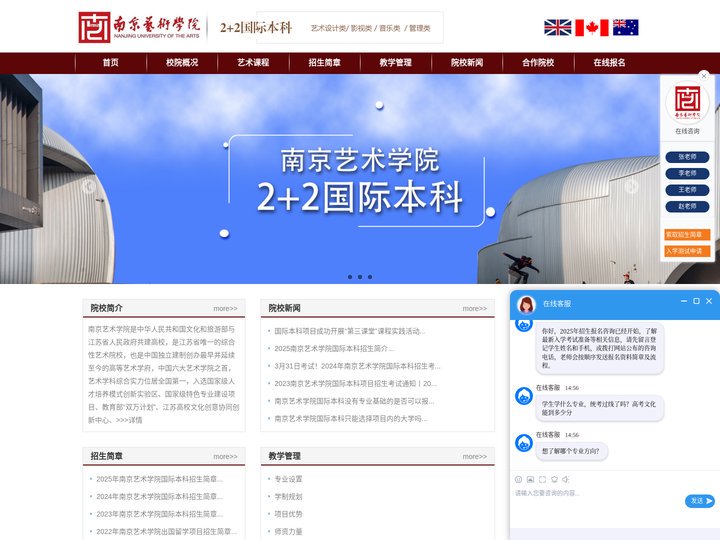Image resolution: width=720 pixels, height=540 pixels.
Task: Open the 专业设置 link
Action: (x=288, y=479)
